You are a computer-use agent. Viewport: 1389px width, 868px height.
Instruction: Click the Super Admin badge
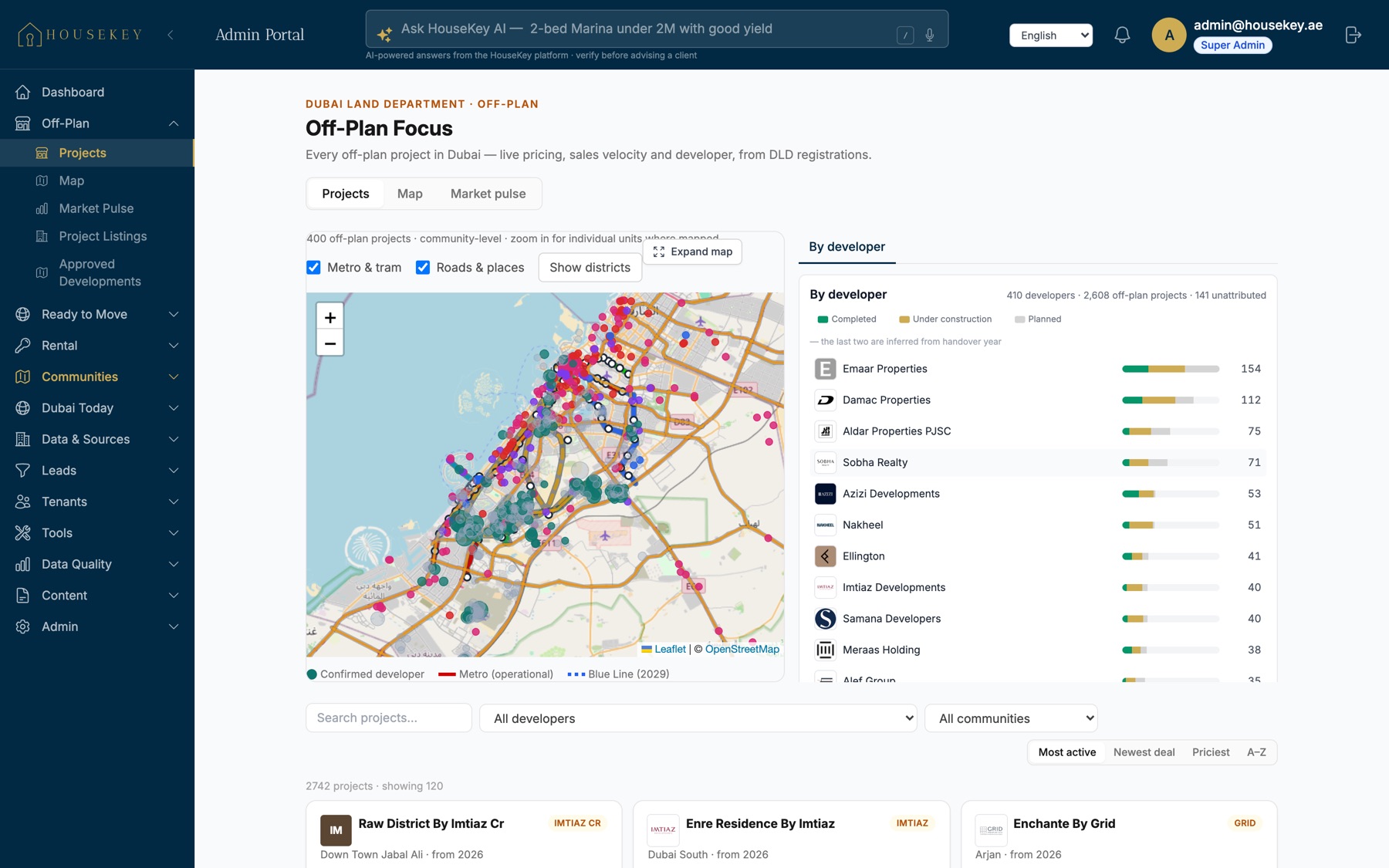(x=1232, y=45)
